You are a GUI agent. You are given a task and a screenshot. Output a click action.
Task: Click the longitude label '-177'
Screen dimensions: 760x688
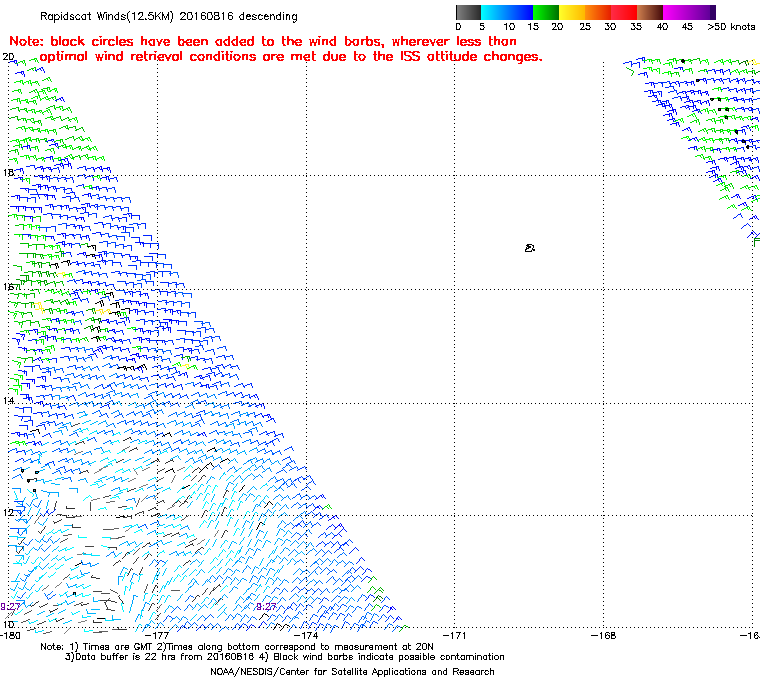(x=158, y=635)
